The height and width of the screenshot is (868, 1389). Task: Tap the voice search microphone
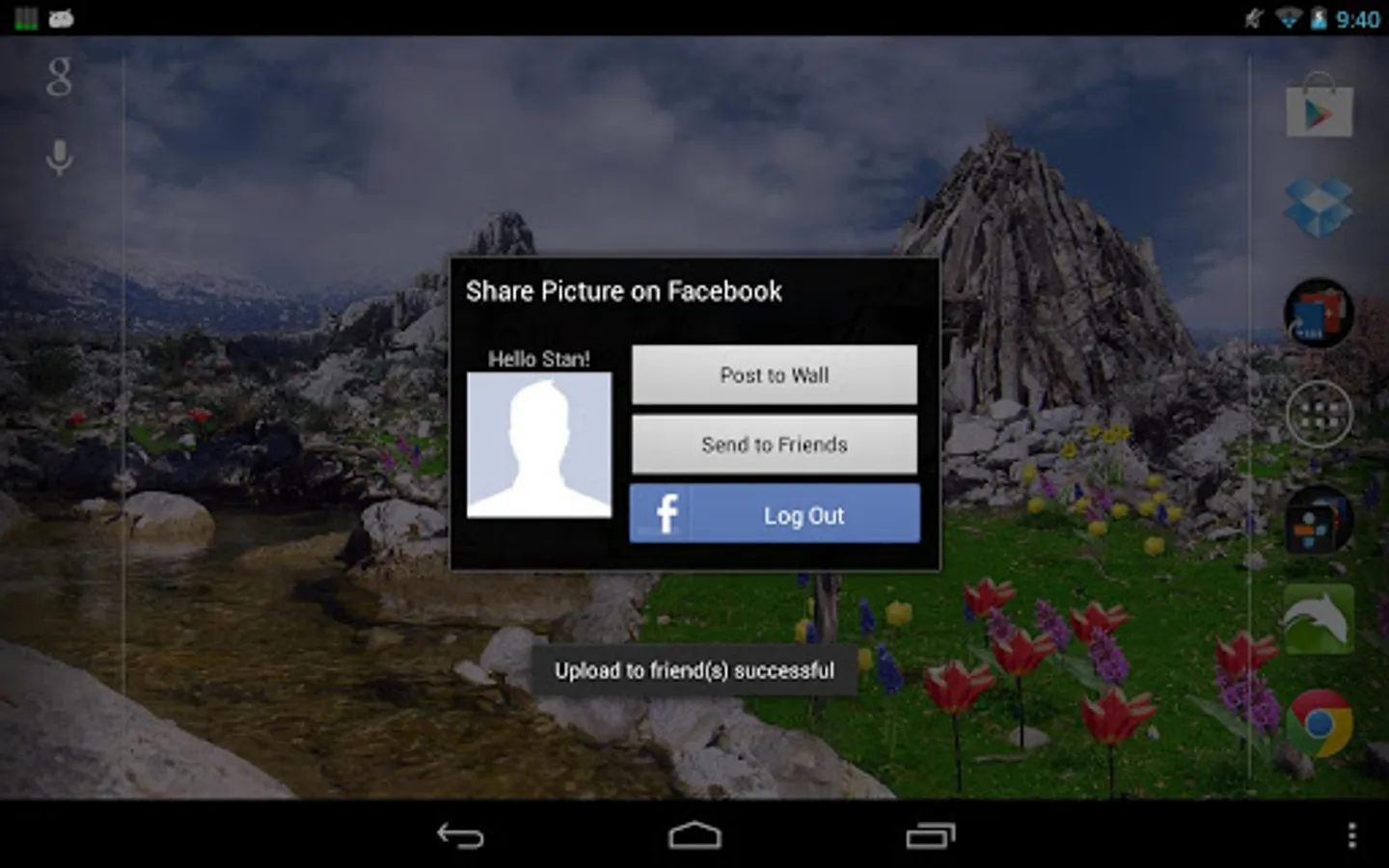pos(59,157)
